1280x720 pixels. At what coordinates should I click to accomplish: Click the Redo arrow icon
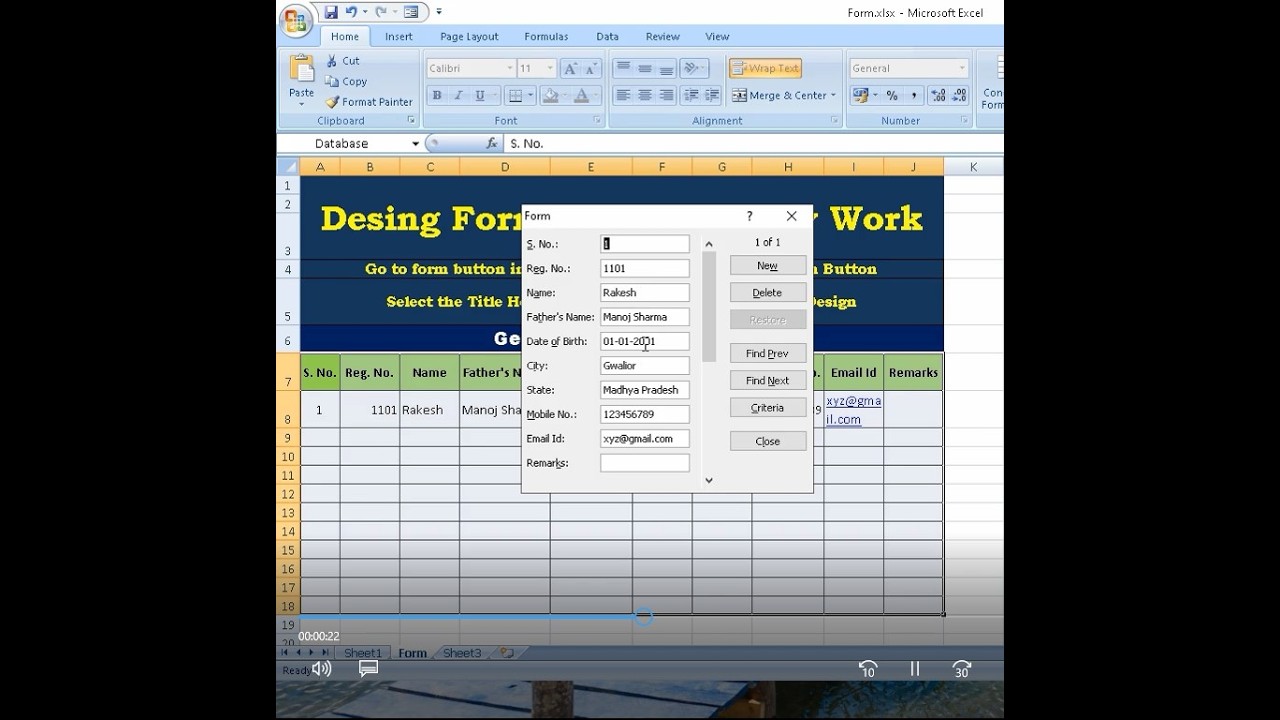point(380,12)
